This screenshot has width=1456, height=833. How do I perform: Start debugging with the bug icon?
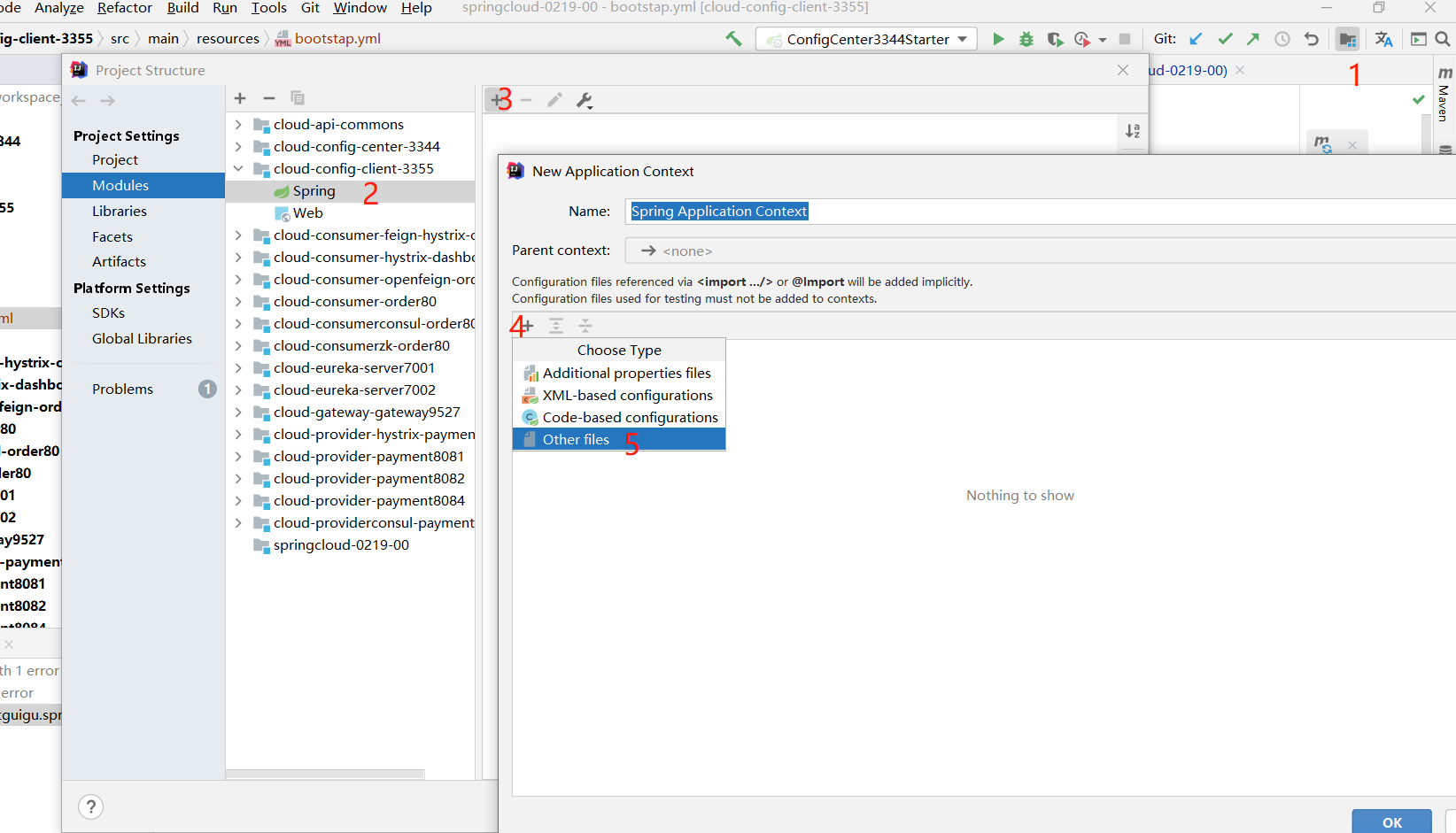[1026, 39]
